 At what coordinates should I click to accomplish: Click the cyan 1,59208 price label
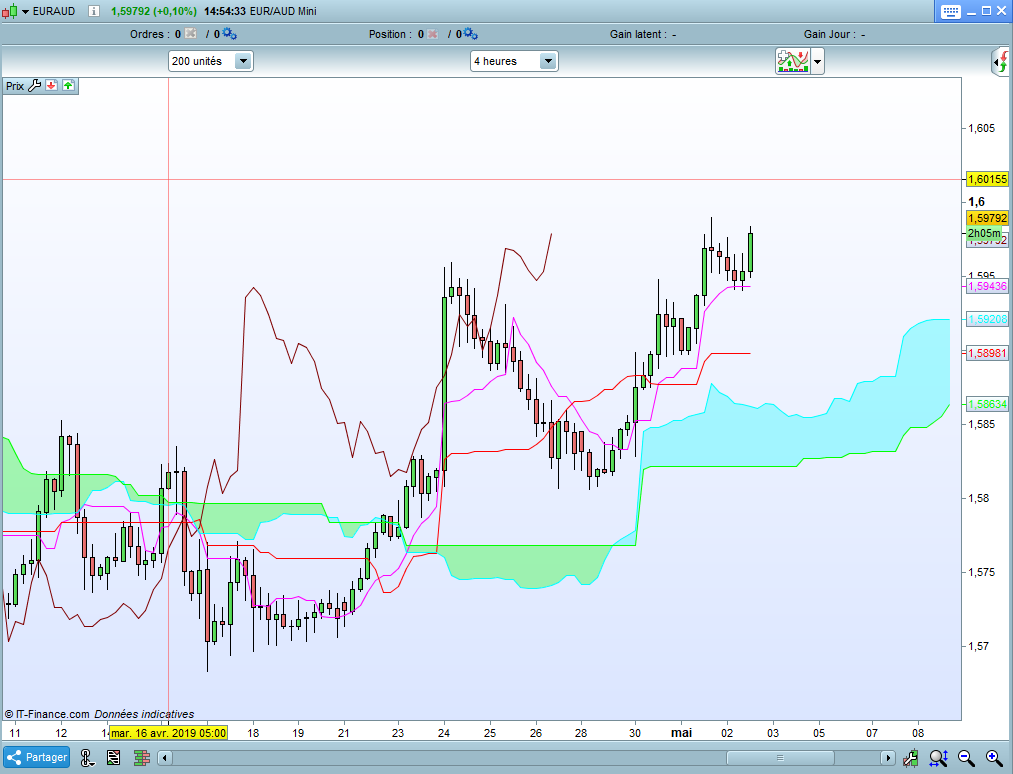coord(987,319)
